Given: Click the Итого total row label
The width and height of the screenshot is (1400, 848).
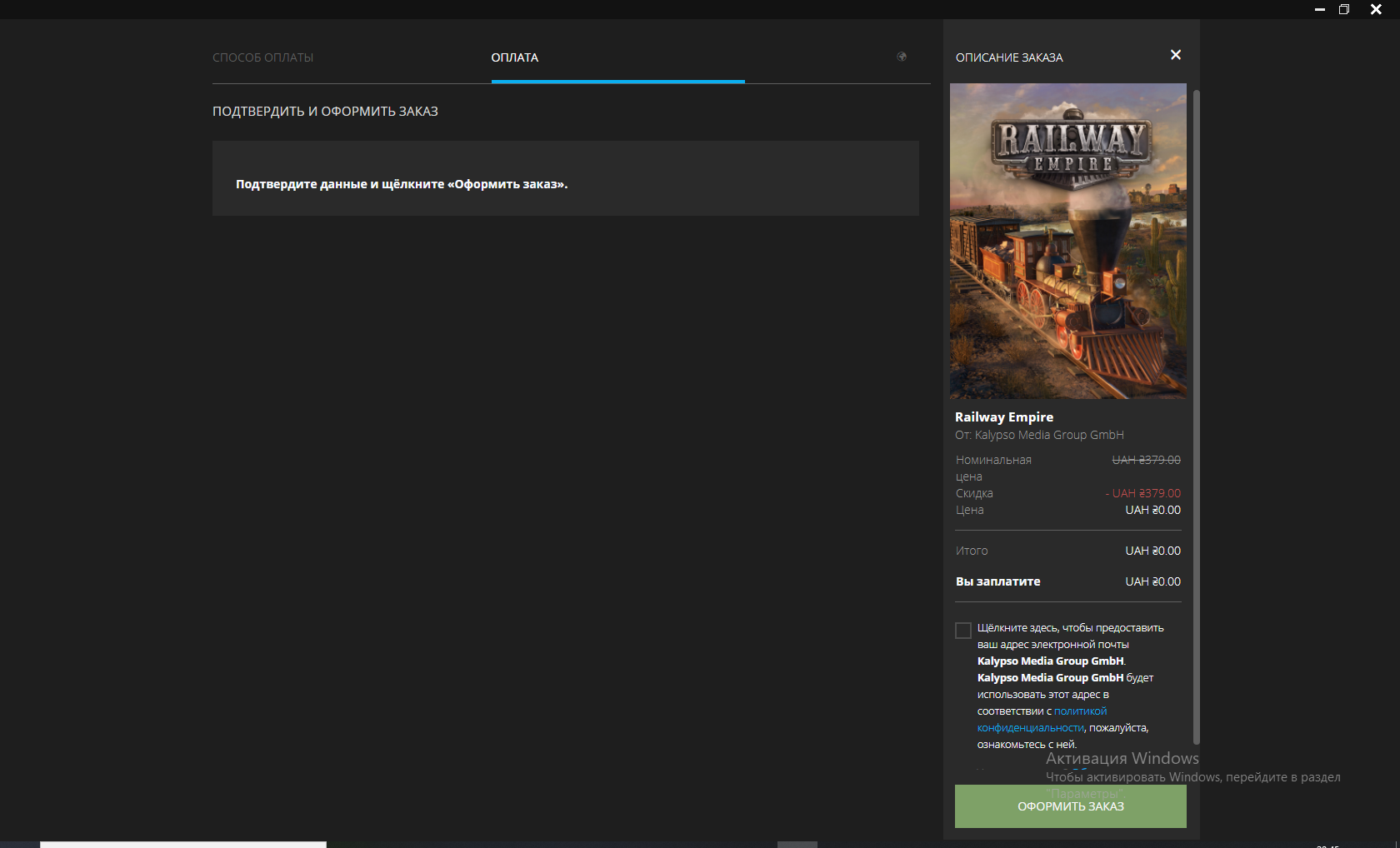Looking at the screenshot, I should coord(972,551).
